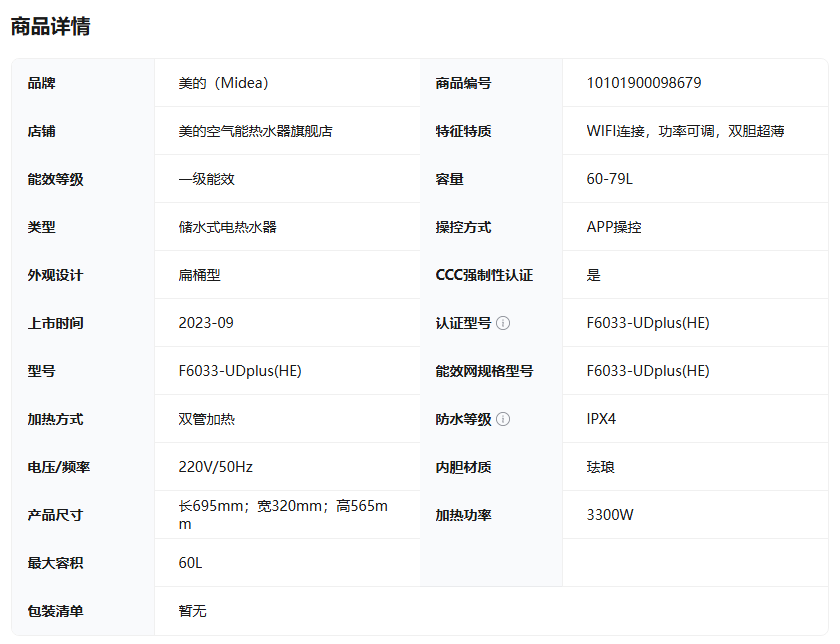Select the heating method value 双管加热
Image resolution: width=840 pixels, height=644 pixels.
pos(207,419)
